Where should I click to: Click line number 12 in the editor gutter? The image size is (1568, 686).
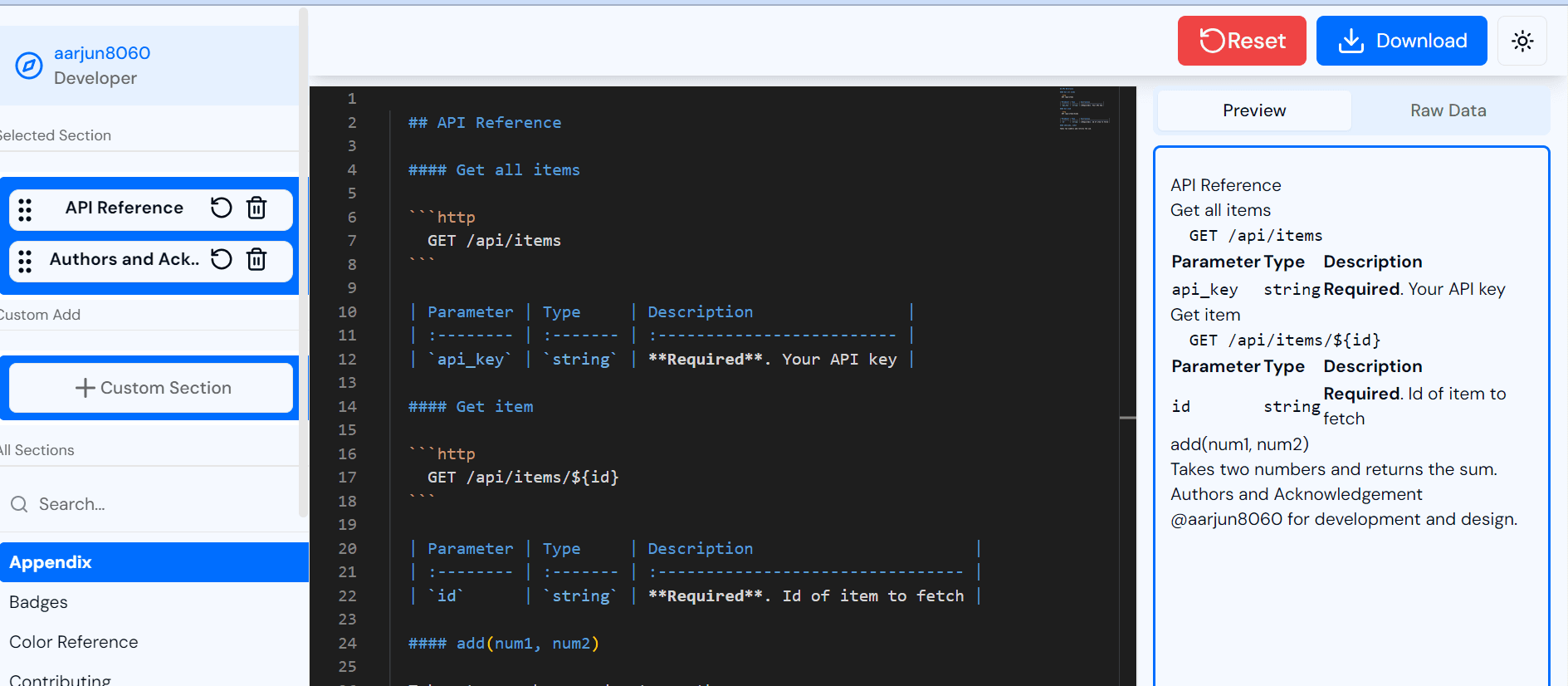347,360
